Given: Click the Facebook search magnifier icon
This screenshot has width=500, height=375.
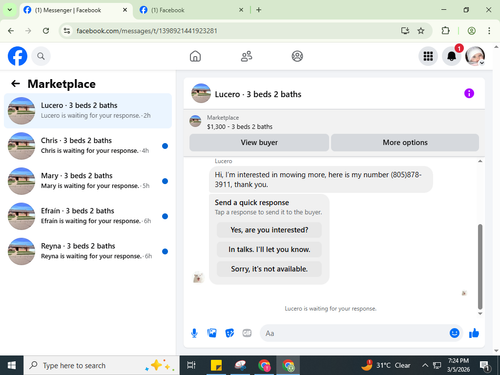Looking at the screenshot, I should [x=41, y=56].
